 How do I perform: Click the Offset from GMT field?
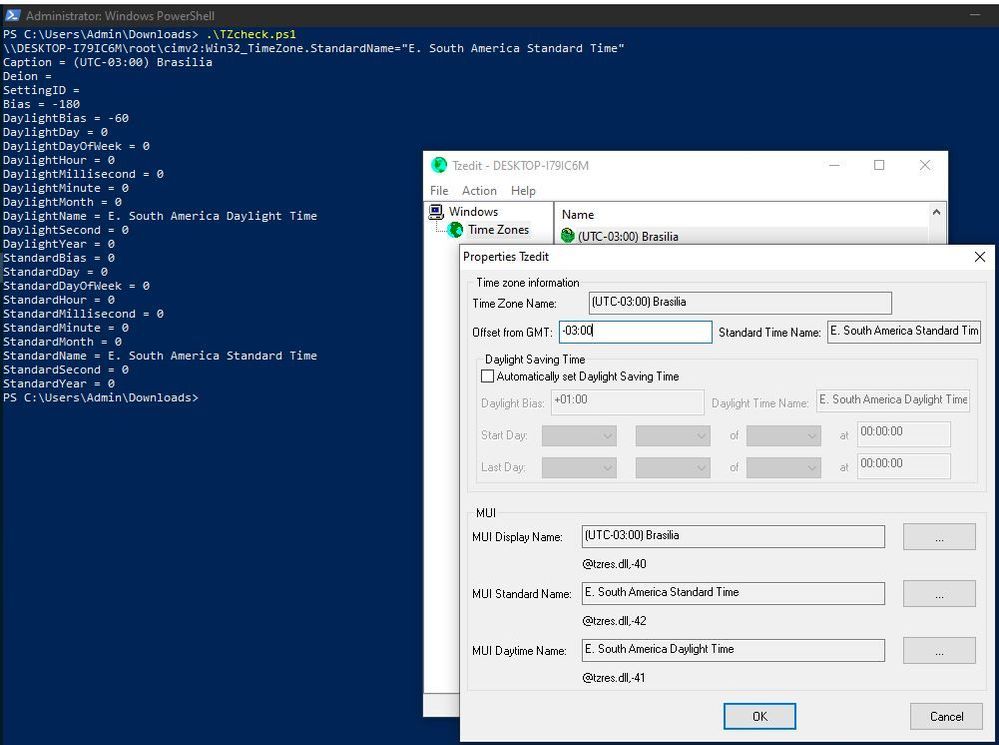click(635, 331)
